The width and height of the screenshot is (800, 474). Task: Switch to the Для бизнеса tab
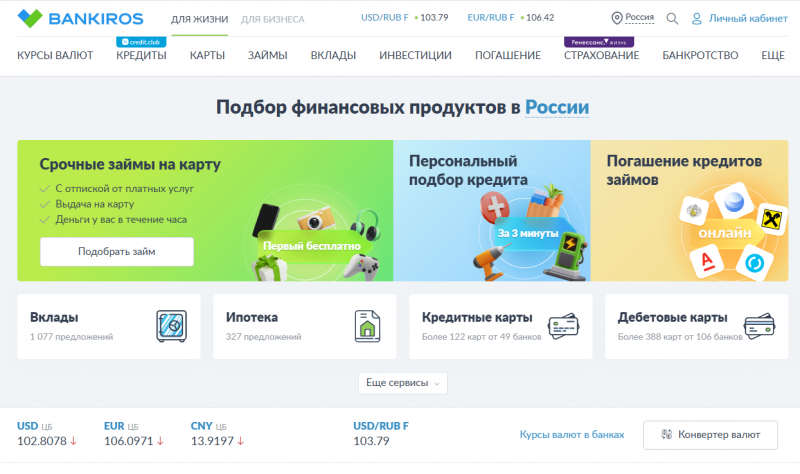click(272, 19)
